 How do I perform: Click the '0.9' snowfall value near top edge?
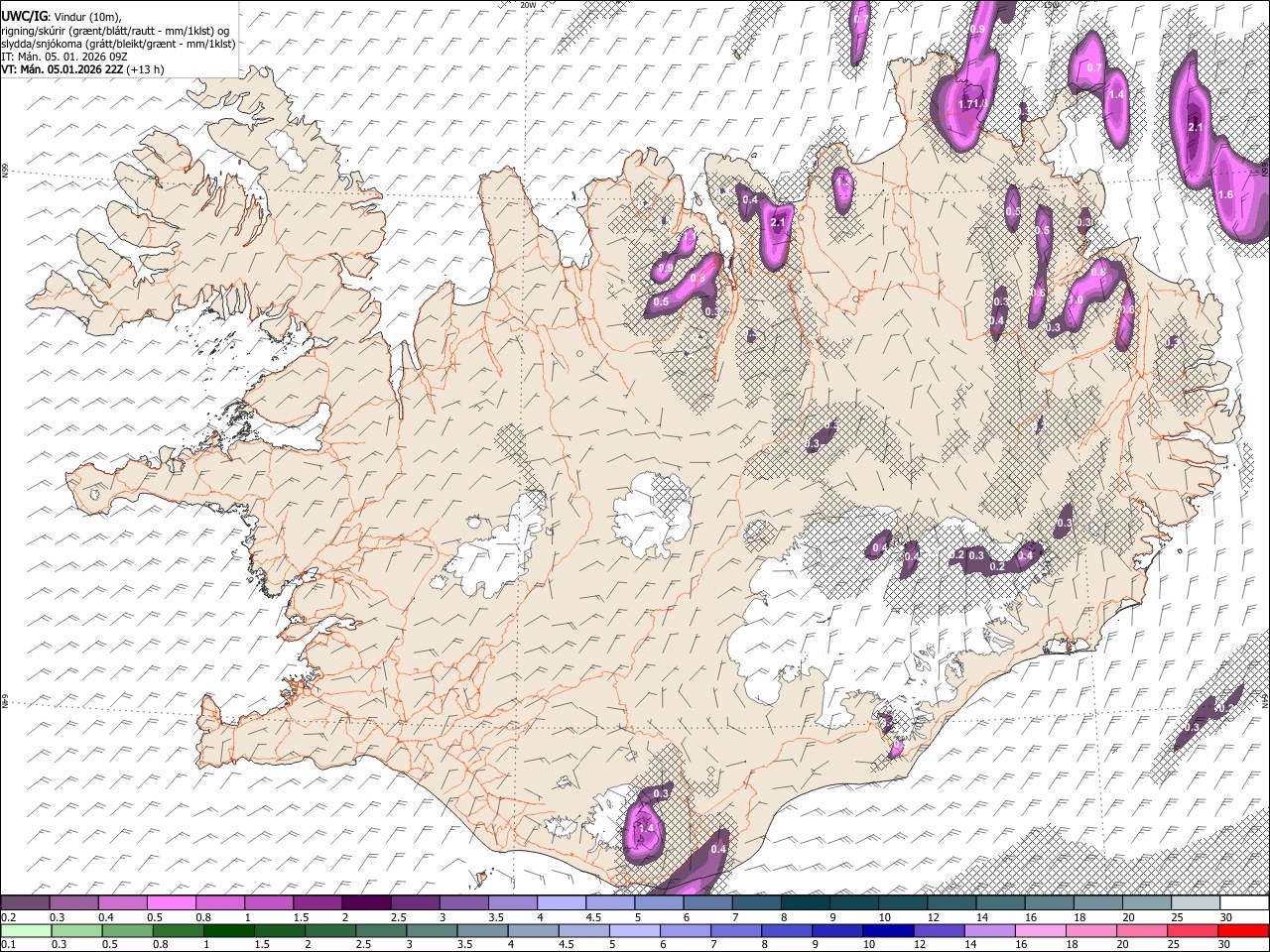pos(977,30)
